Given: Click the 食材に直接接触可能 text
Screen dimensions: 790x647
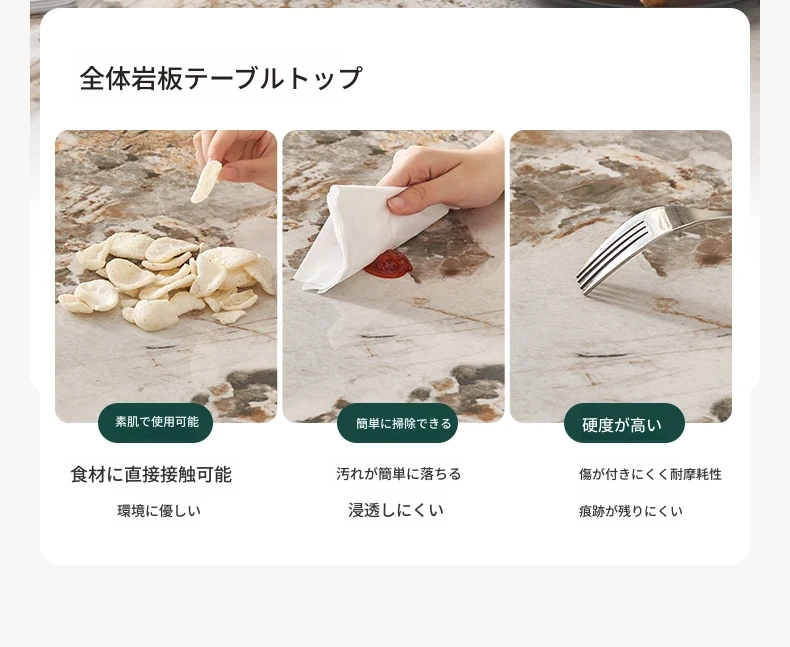Looking at the screenshot, I should (151, 475).
